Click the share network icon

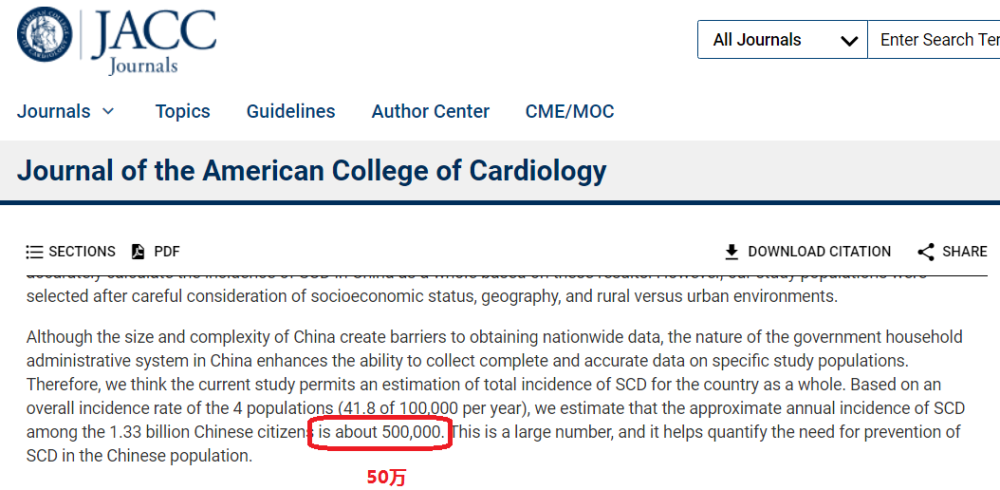926,252
